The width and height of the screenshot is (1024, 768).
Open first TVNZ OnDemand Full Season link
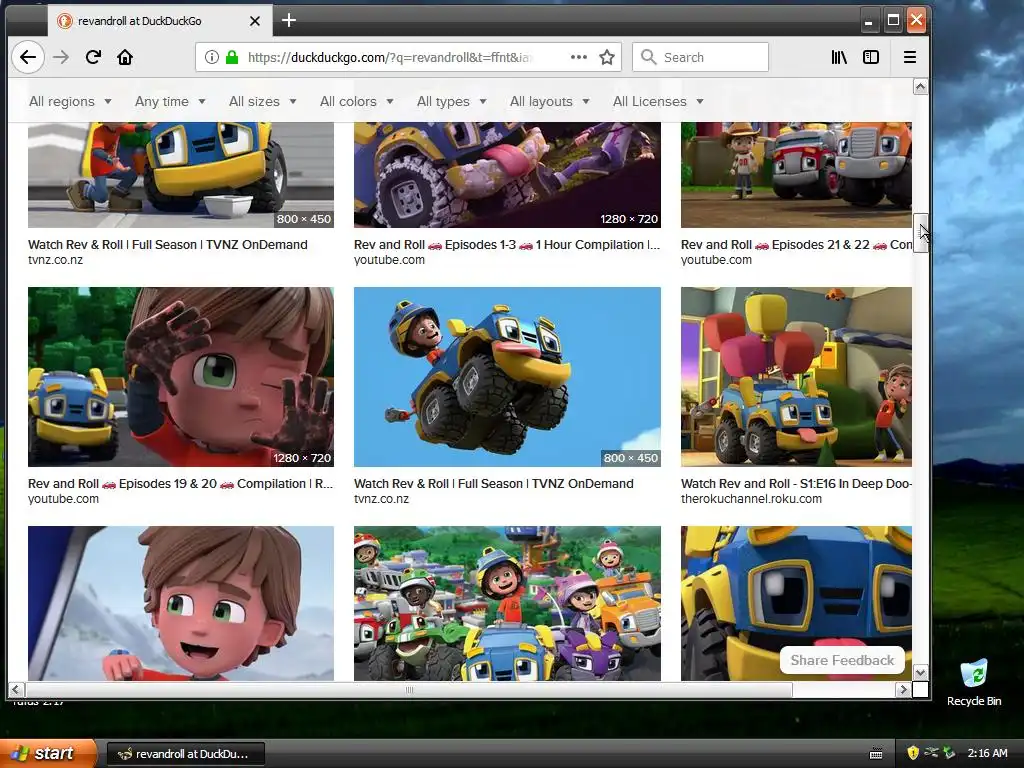pos(168,244)
